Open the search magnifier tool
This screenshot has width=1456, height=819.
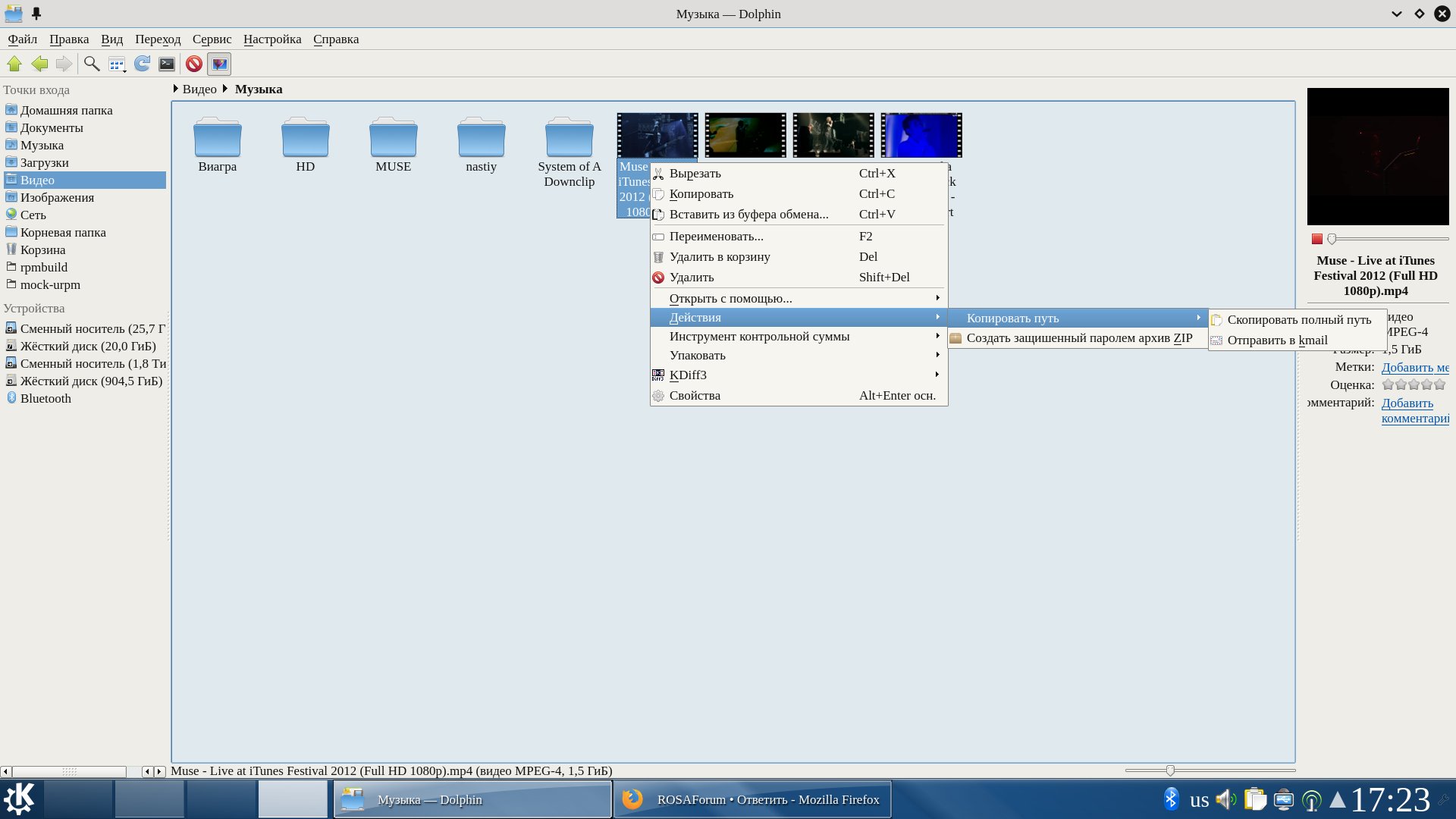click(92, 64)
